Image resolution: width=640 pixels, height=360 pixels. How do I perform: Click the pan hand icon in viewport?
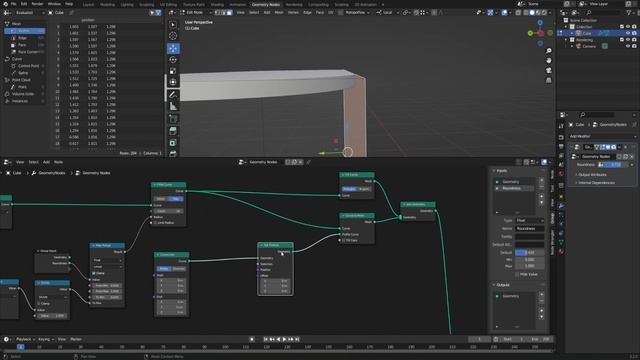coord(549,60)
